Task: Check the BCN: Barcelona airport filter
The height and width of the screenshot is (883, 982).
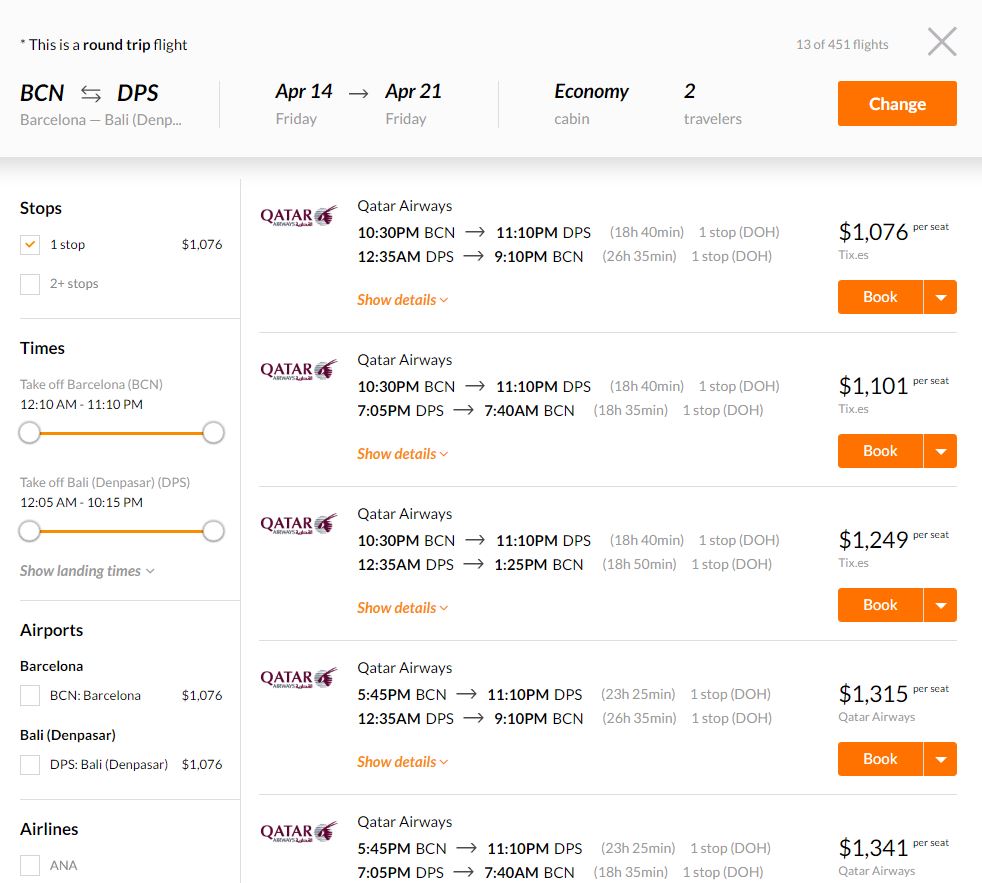Action: click(x=30, y=695)
